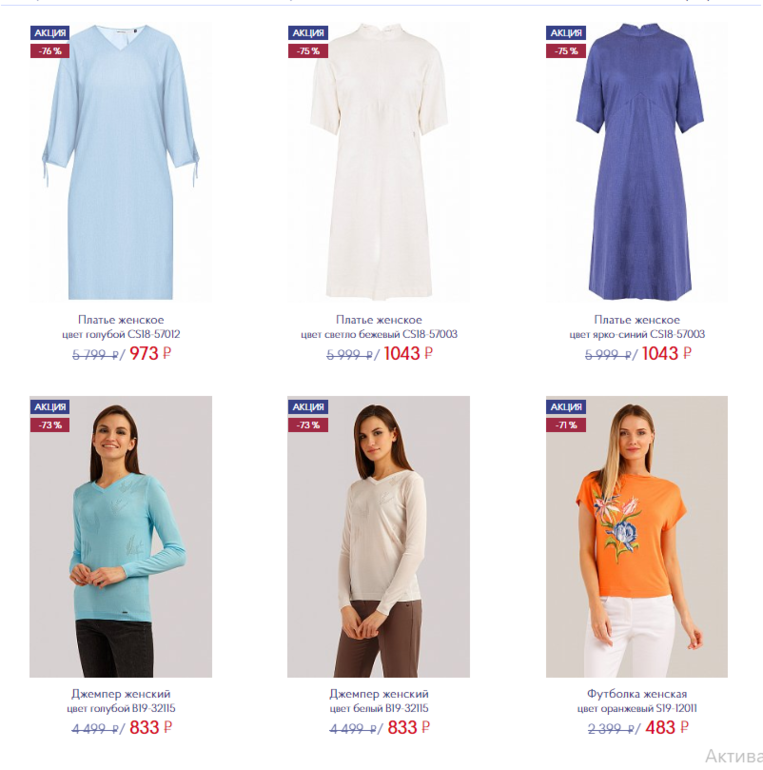This screenshot has width=763, height=770.
Task: Open link Футболка женская цвет оранжевый S19-12011
Action: [637, 701]
